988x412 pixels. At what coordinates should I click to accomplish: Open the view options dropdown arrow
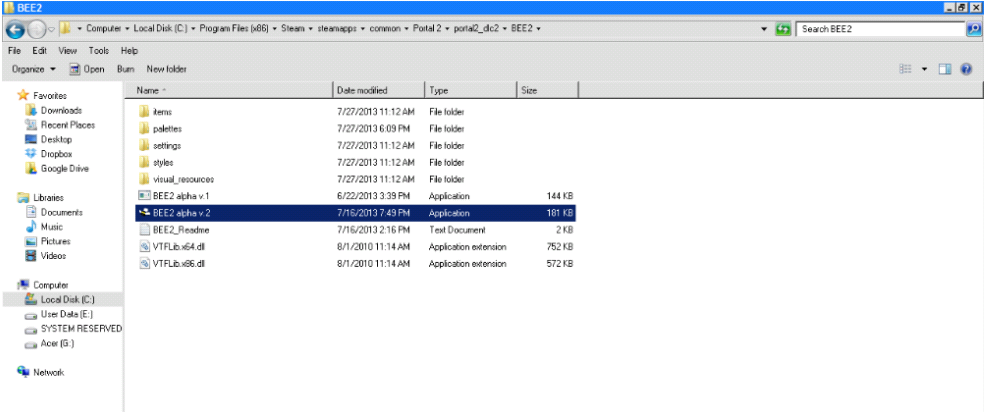[924, 69]
